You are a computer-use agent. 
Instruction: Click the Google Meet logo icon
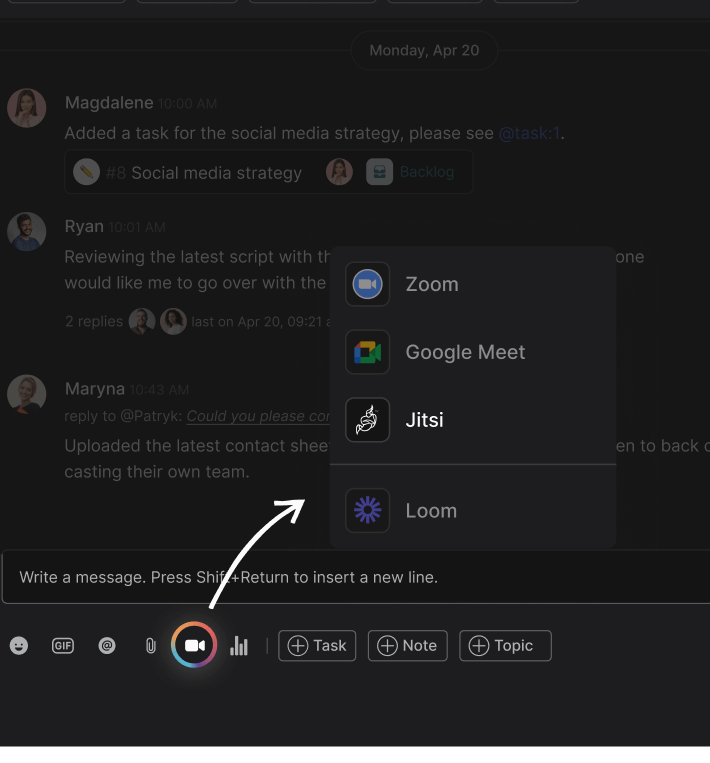367,352
